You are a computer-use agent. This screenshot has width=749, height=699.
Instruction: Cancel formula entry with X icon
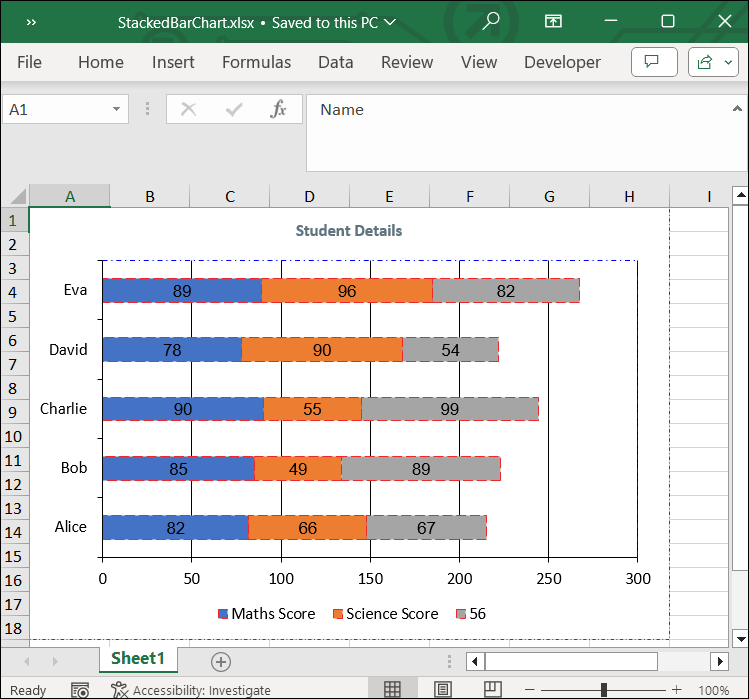point(188,109)
